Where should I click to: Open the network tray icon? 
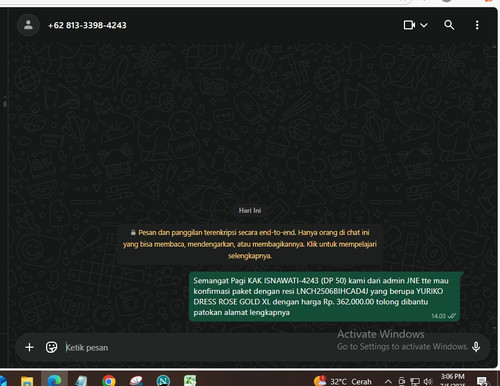pyautogui.click(x=415, y=381)
